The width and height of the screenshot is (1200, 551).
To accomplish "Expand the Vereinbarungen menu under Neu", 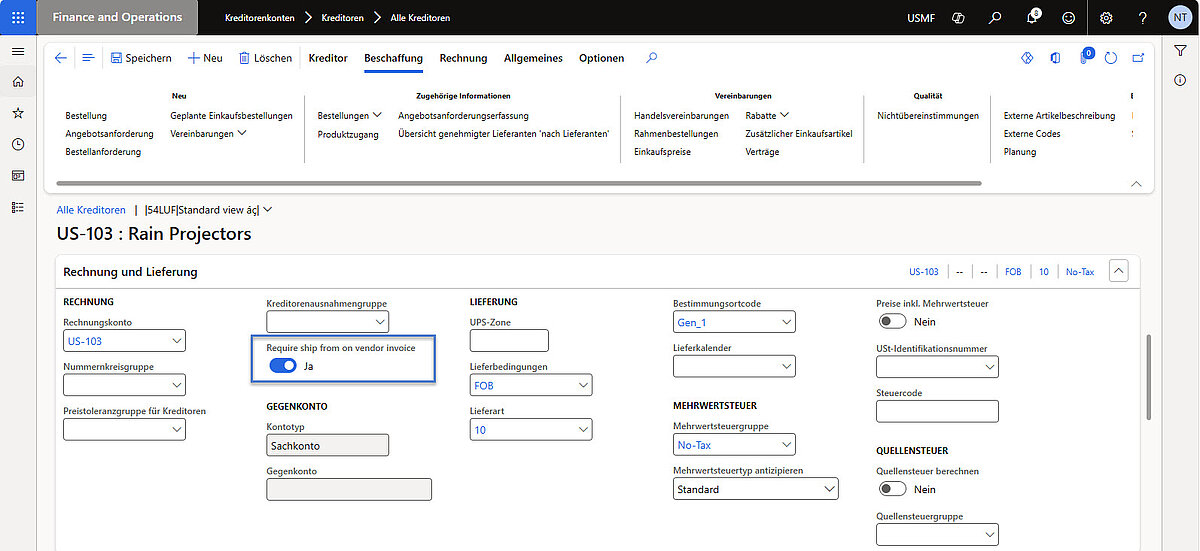I will (x=208, y=133).
